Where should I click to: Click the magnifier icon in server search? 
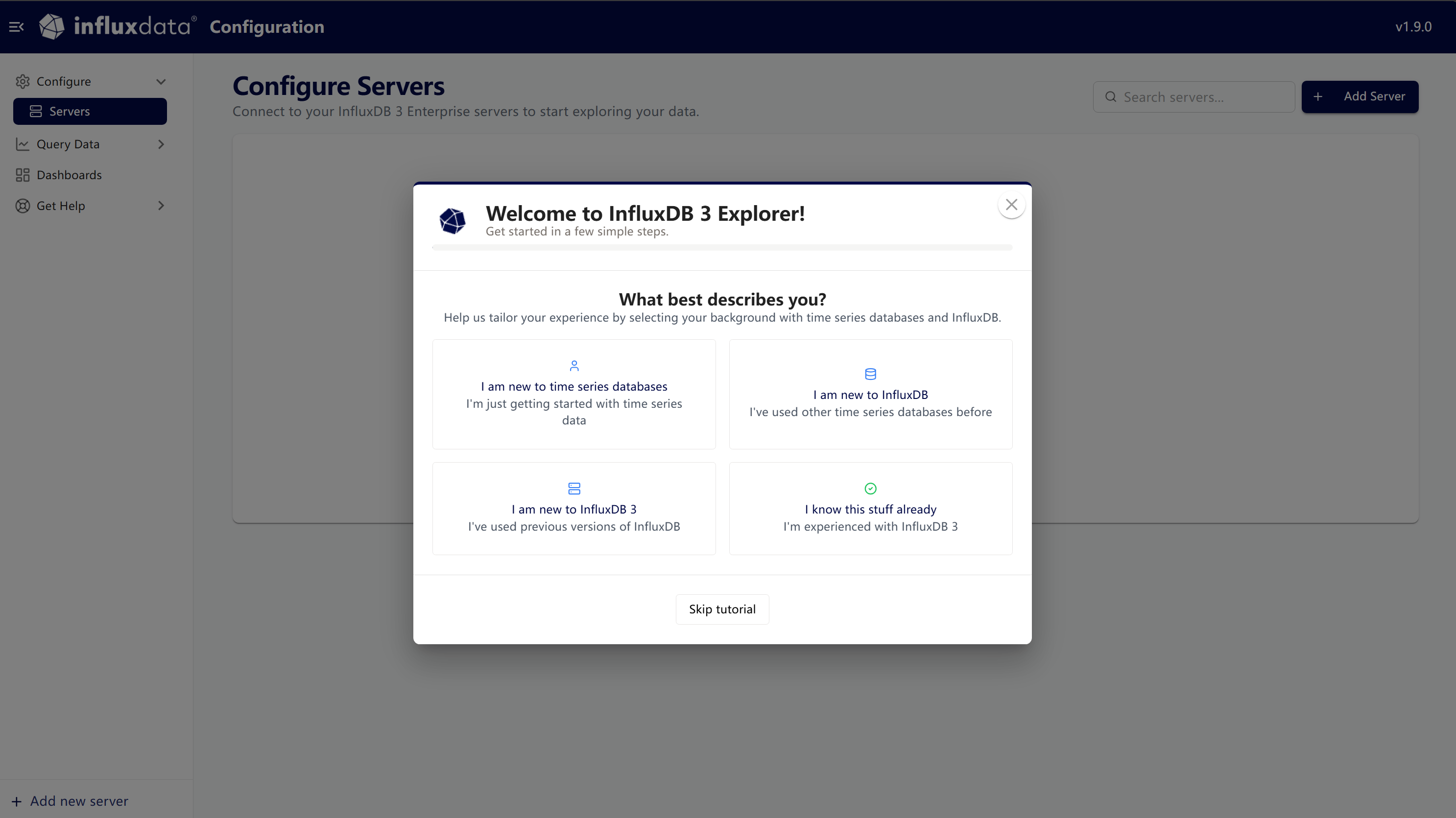pyautogui.click(x=1111, y=96)
